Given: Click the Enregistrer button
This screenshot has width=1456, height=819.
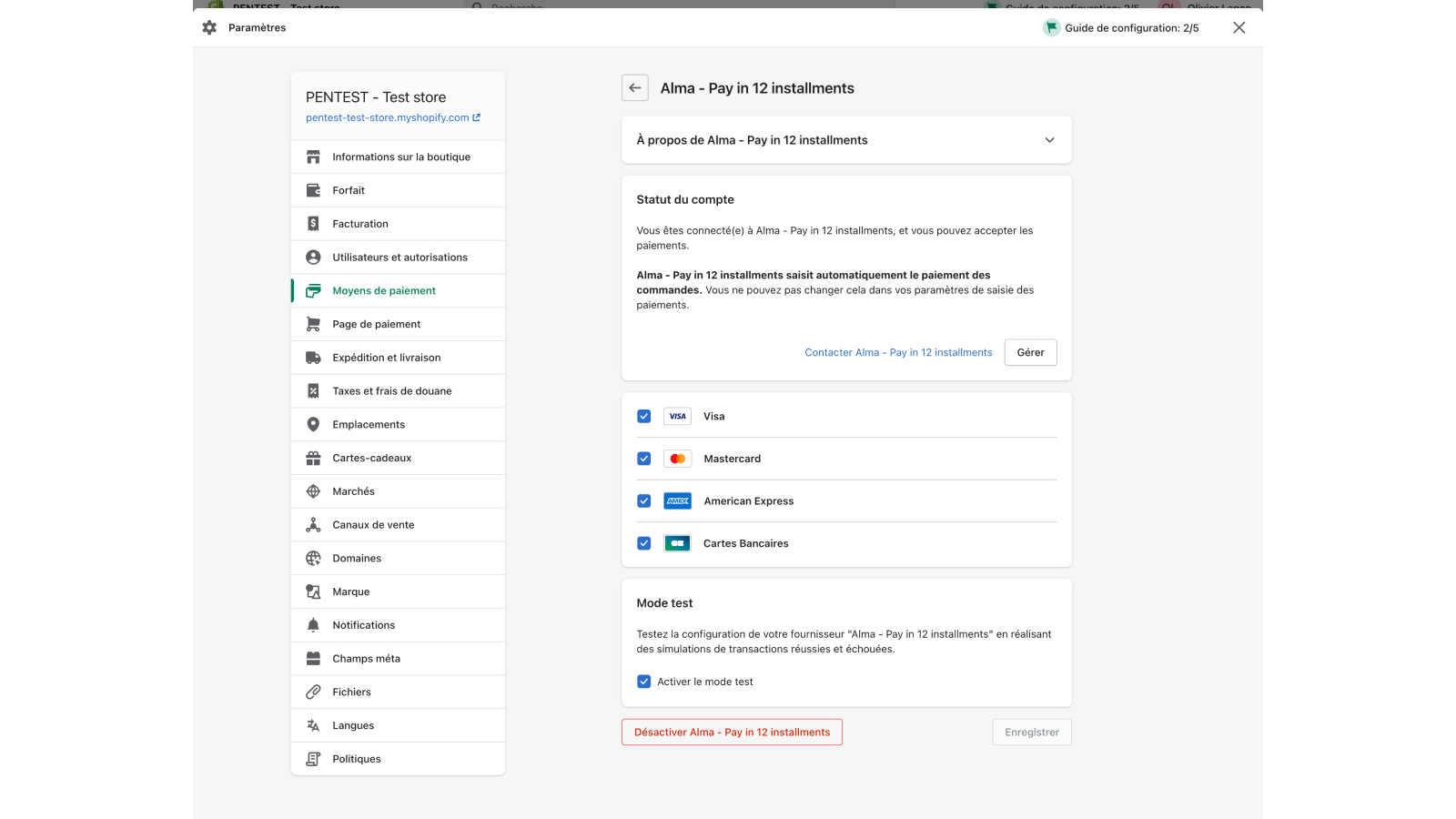Looking at the screenshot, I should [1032, 732].
